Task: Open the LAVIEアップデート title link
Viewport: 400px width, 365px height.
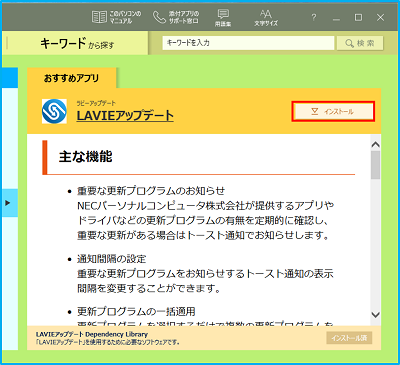Action: coord(125,115)
